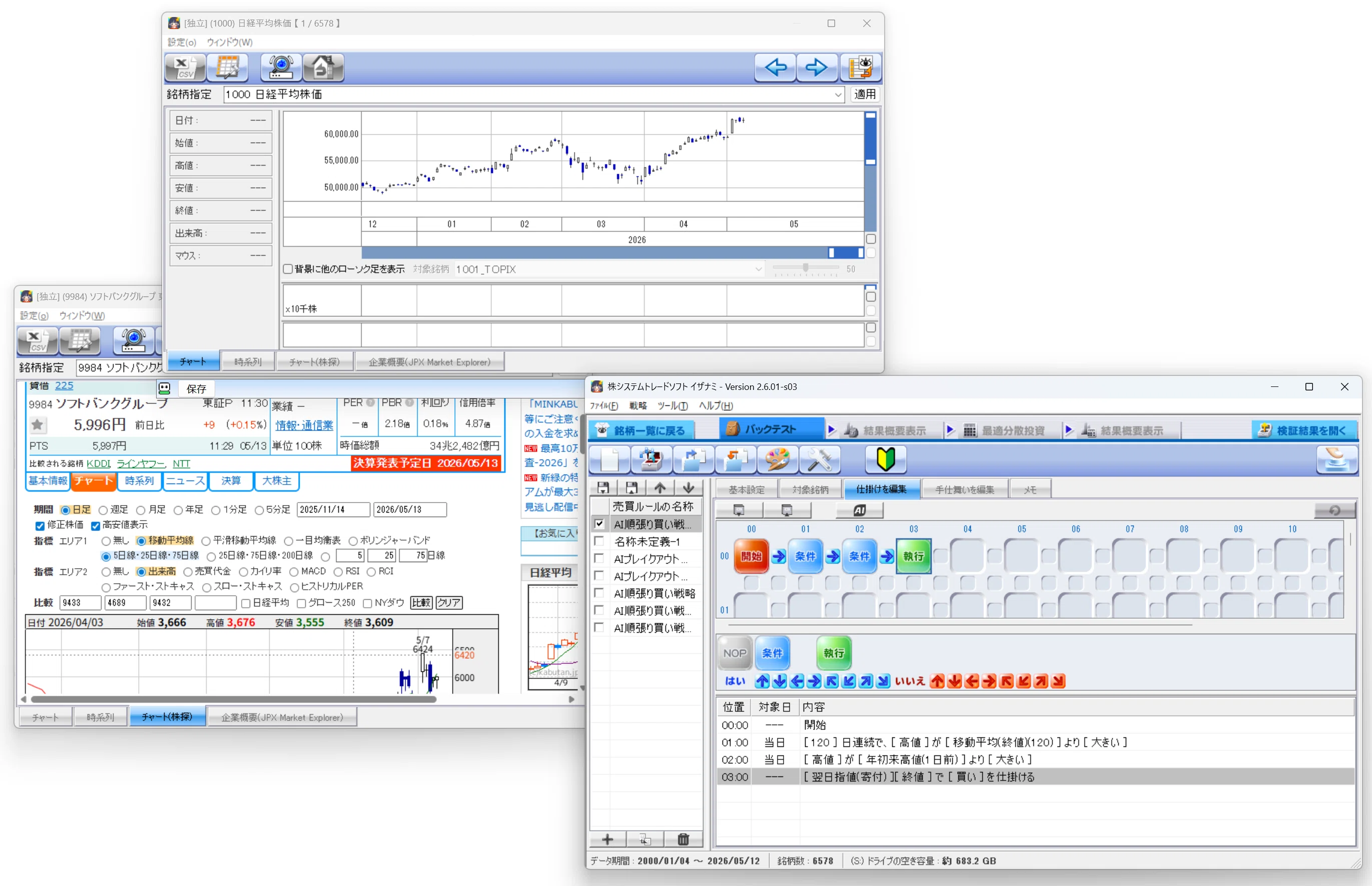Click the treasure chest icon in Izanami toolbar
The image size is (1372, 886).
[x=651, y=460]
